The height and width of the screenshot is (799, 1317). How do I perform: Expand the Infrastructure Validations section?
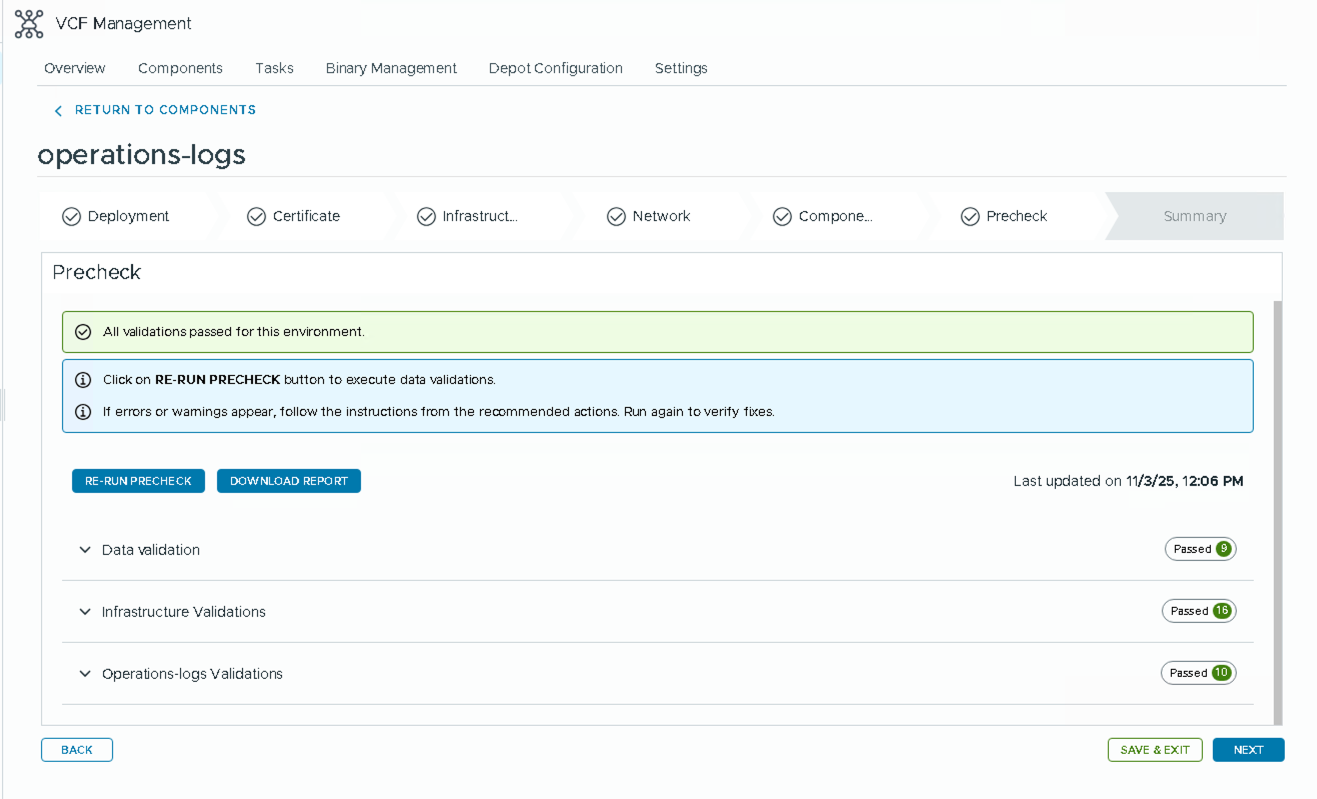point(85,612)
